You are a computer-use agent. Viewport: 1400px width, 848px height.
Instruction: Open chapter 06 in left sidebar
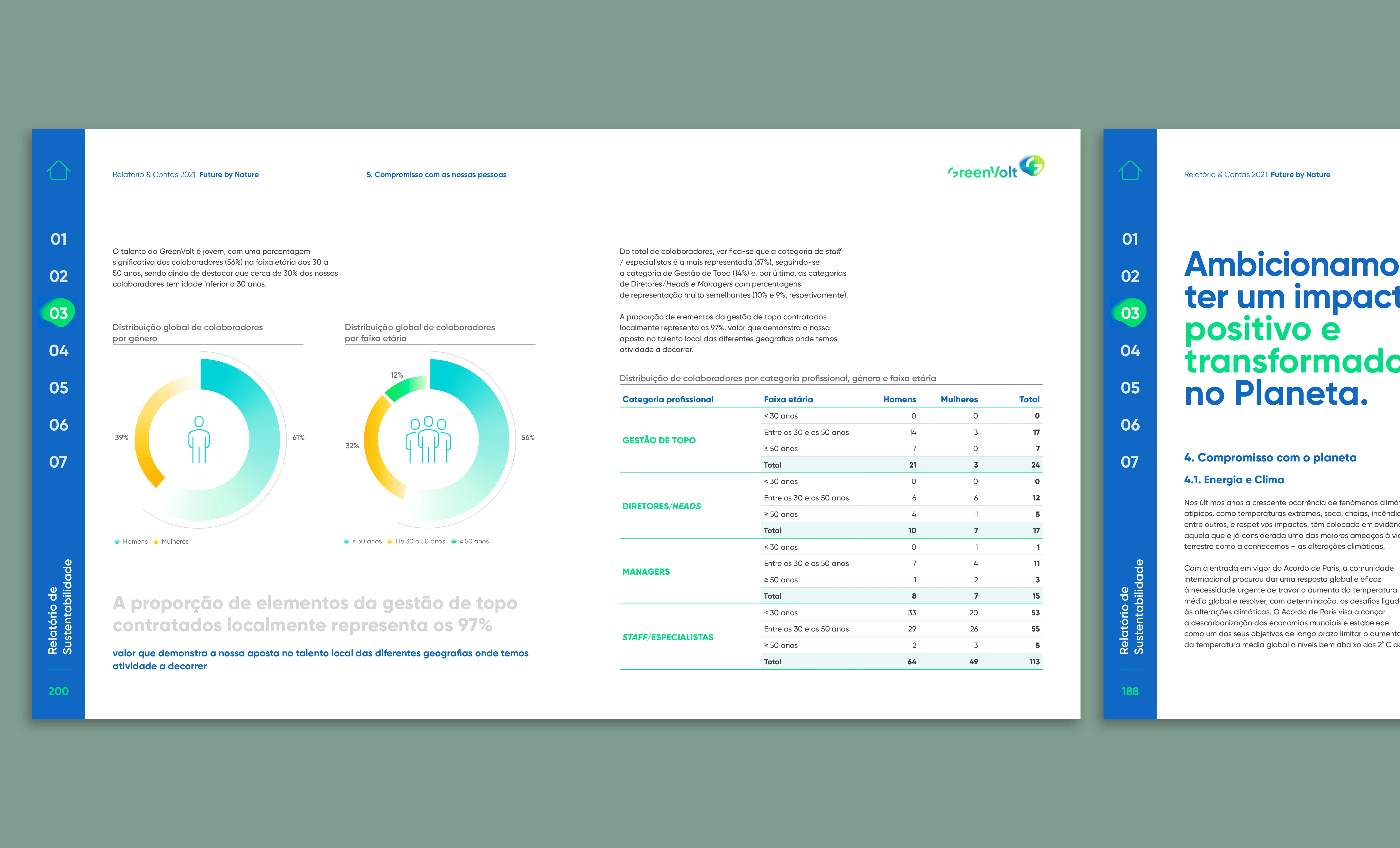[58, 425]
